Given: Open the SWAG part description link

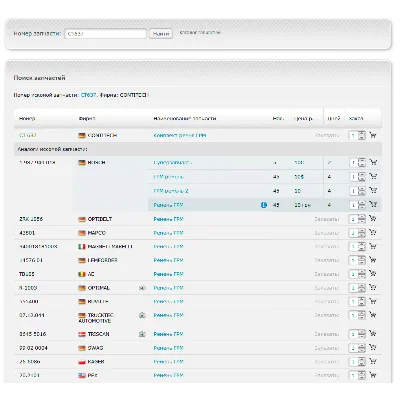Looking at the screenshot, I should pyautogui.click(x=168, y=348).
